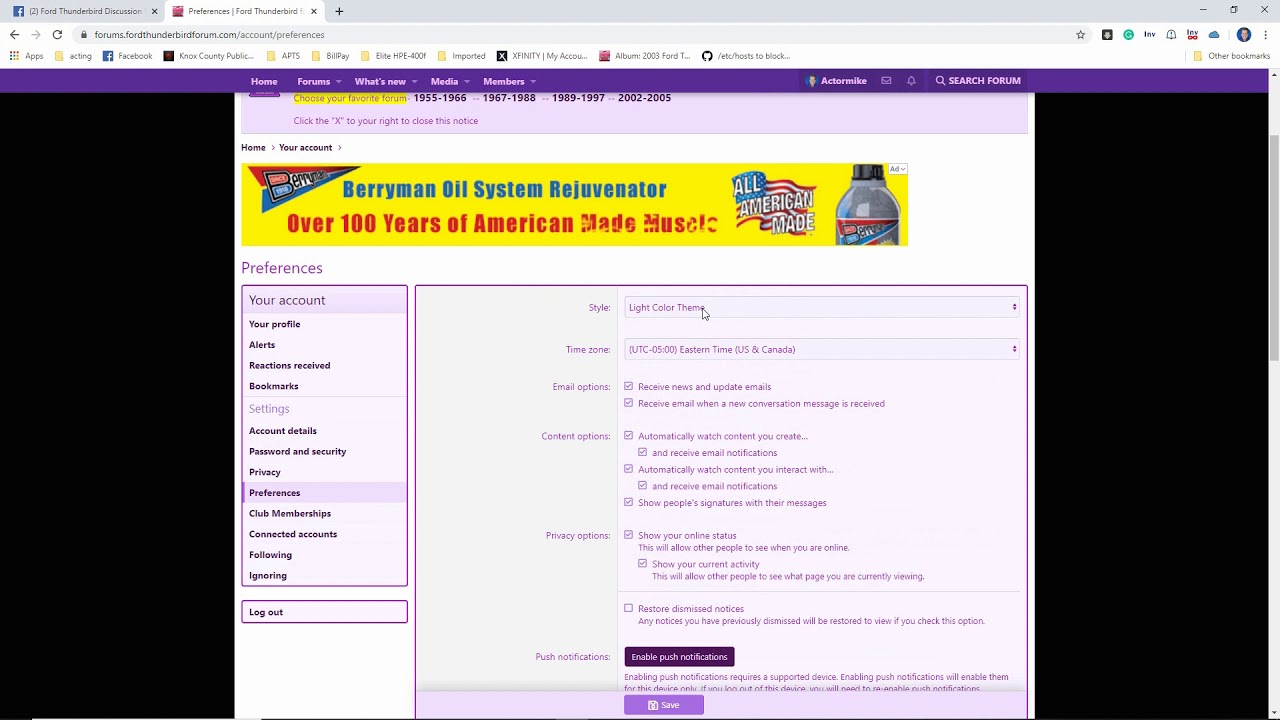Viewport: 1280px width, 720px height.
Task: Toggle Show your current activity
Action: tap(643, 564)
